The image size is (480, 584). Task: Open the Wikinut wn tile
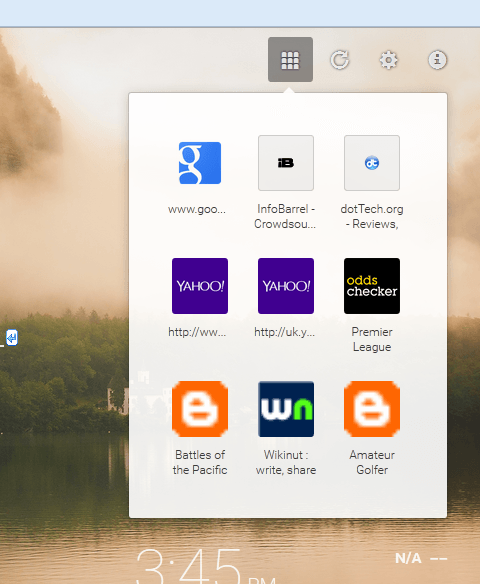286,409
